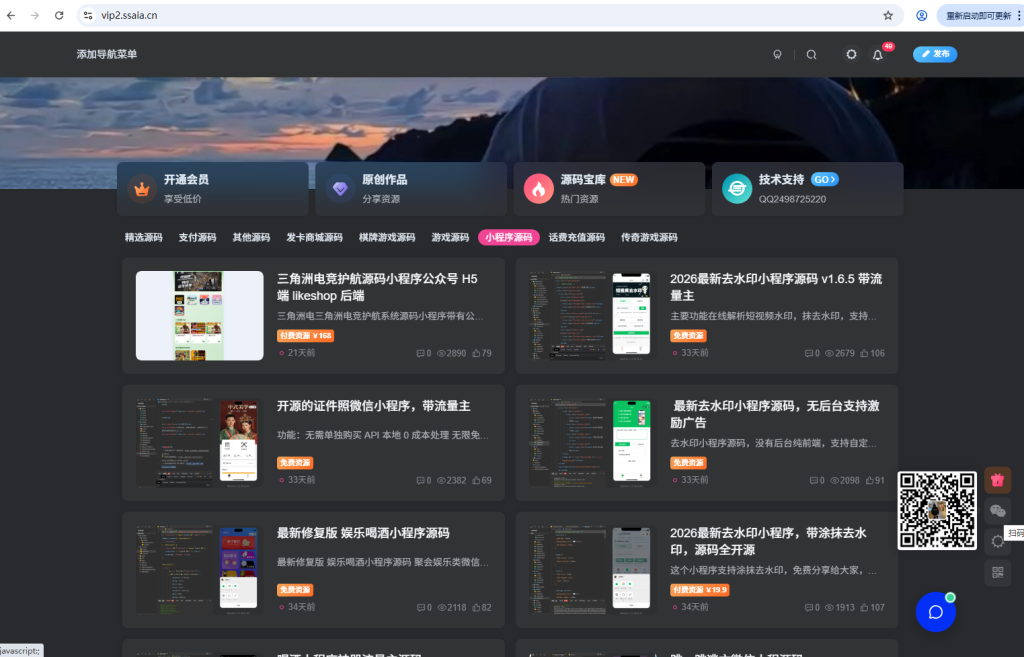Click the NEW badge beside 源码宝库
Viewport: 1024px width, 657px height.
click(x=624, y=180)
